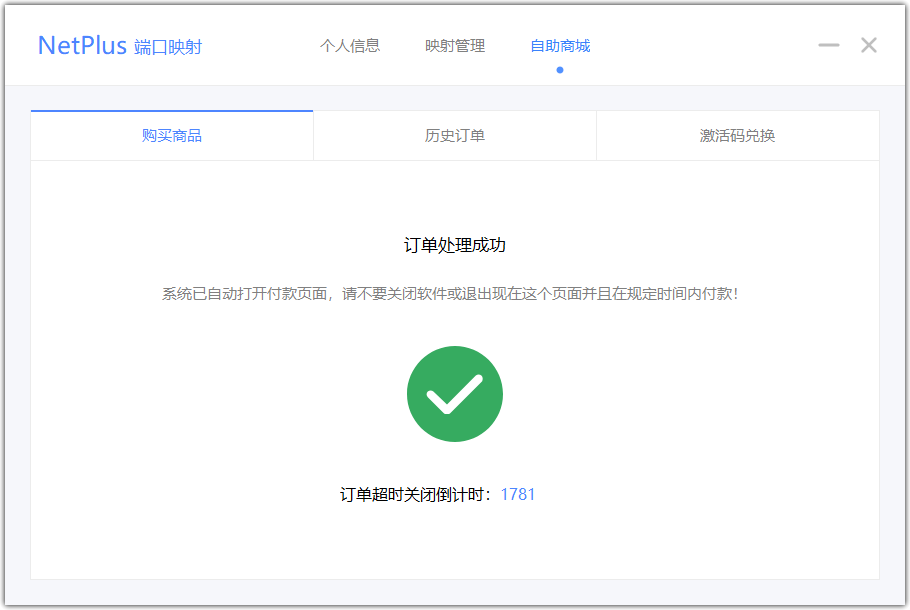
Task: Go to the 激活码兑换 tab
Action: (x=737, y=136)
